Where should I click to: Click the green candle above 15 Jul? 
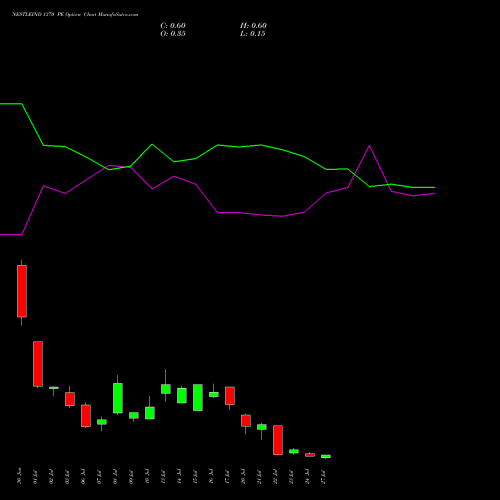click(x=198, y=397)
